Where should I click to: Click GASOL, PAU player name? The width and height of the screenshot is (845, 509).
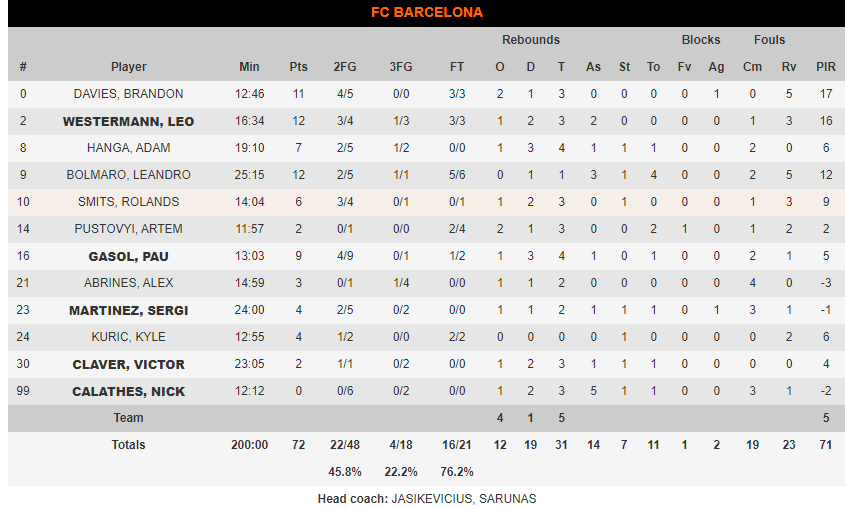(x=128, y=256)
